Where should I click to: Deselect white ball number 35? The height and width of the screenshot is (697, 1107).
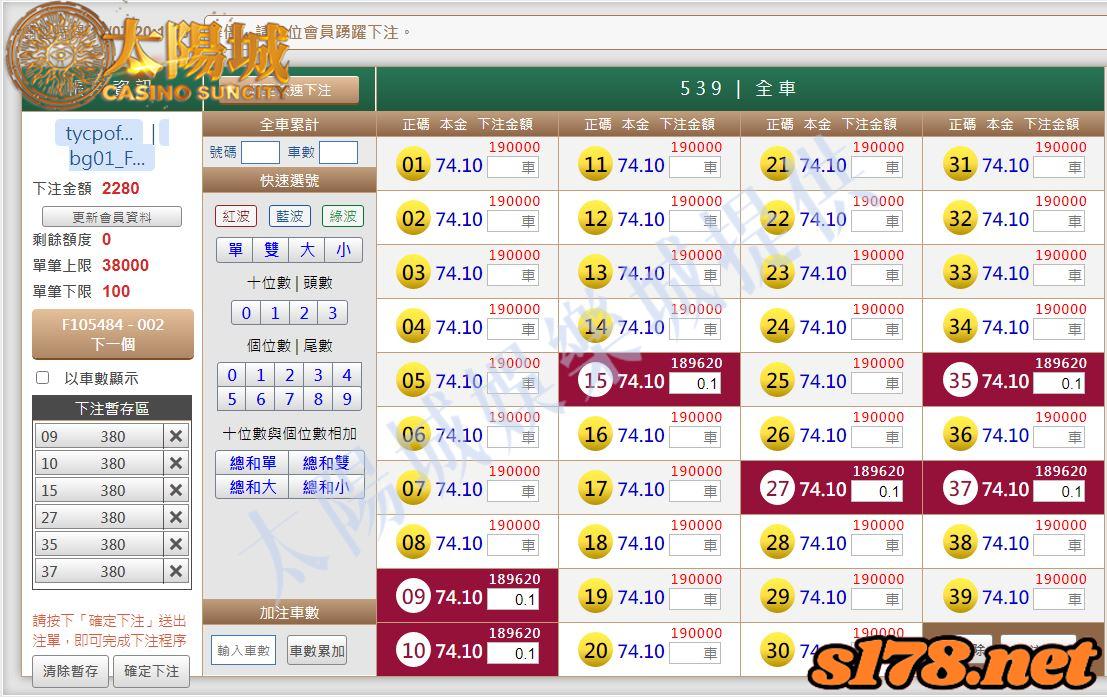(x=959, y=381)
